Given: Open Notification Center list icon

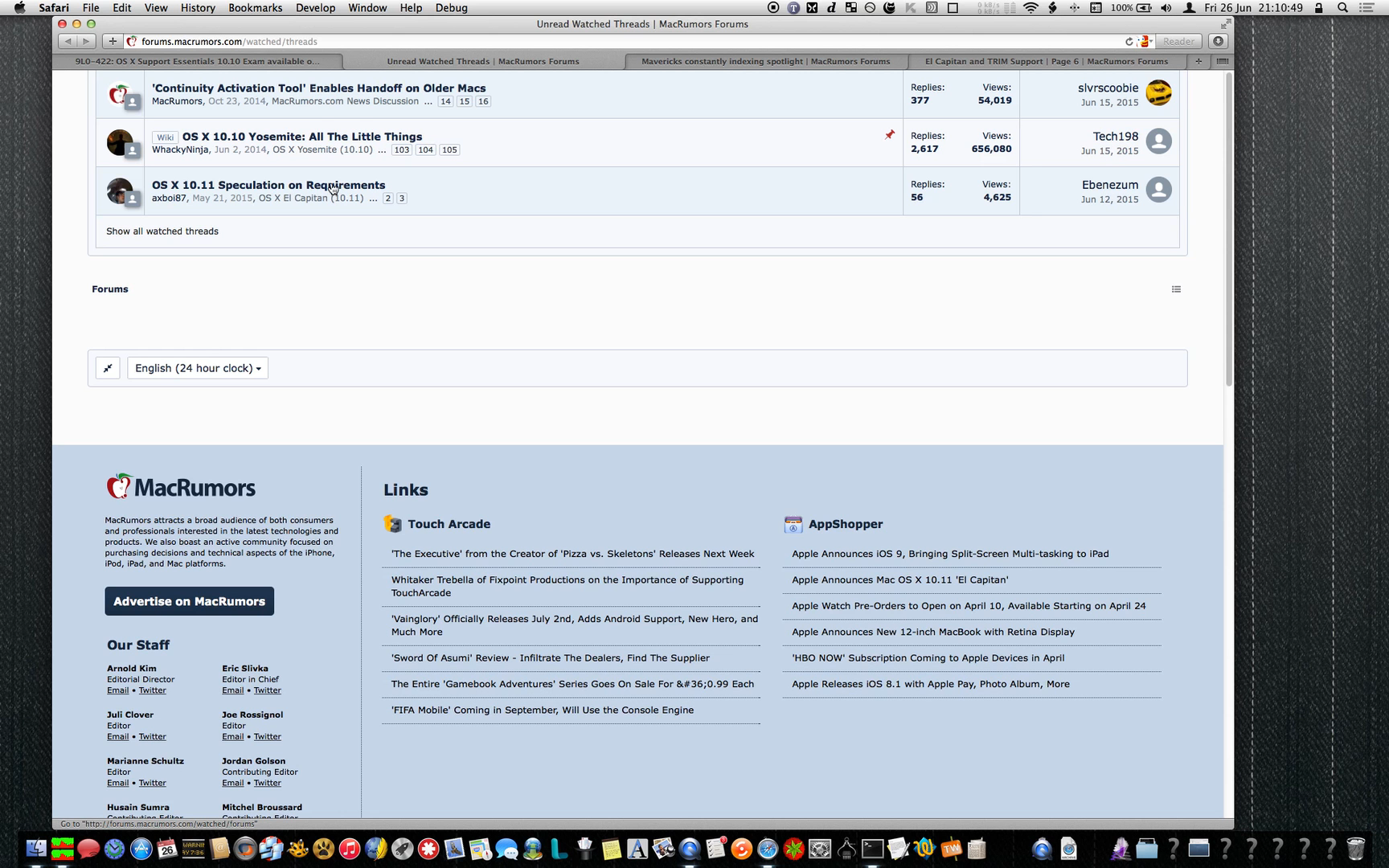Looking at the screenshot, I should point(1368,8).
